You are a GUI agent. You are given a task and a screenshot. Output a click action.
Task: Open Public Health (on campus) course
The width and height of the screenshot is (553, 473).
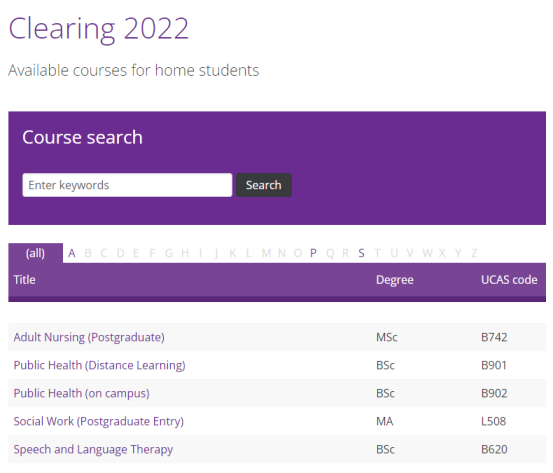coord(81,393)
